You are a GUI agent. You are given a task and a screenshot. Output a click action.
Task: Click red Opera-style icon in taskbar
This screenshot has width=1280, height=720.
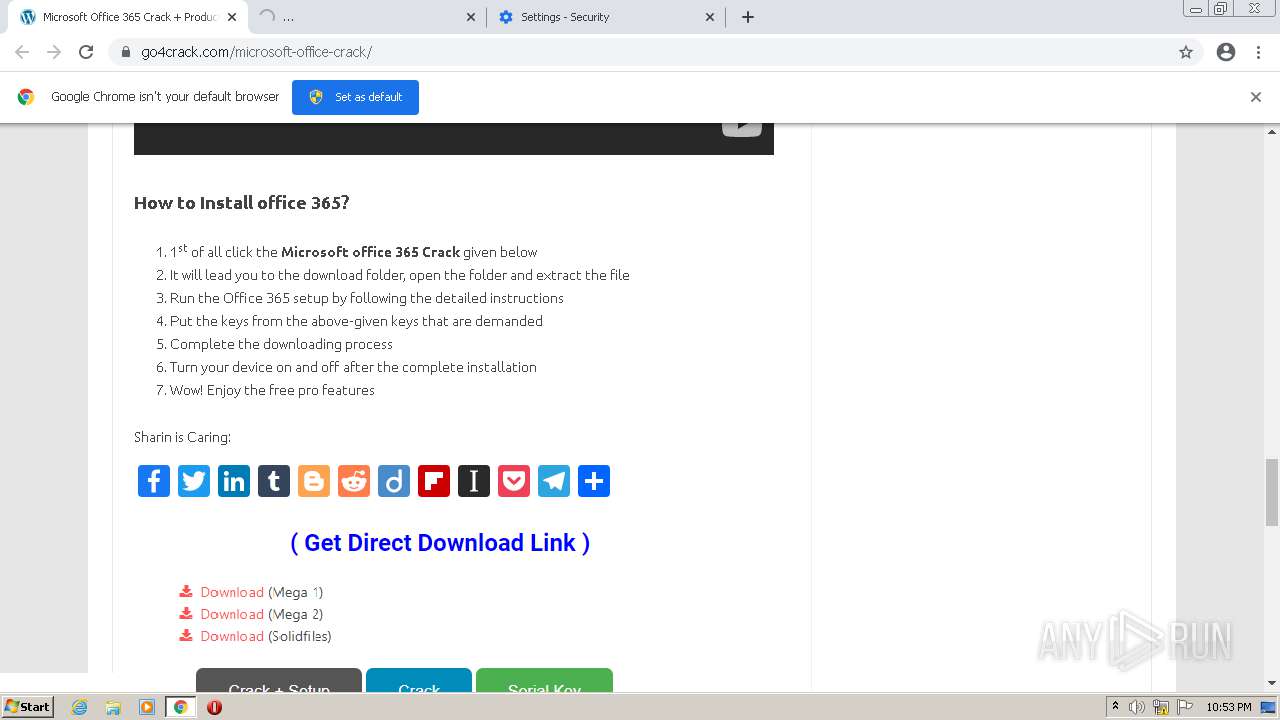click(x=214, y=707)
